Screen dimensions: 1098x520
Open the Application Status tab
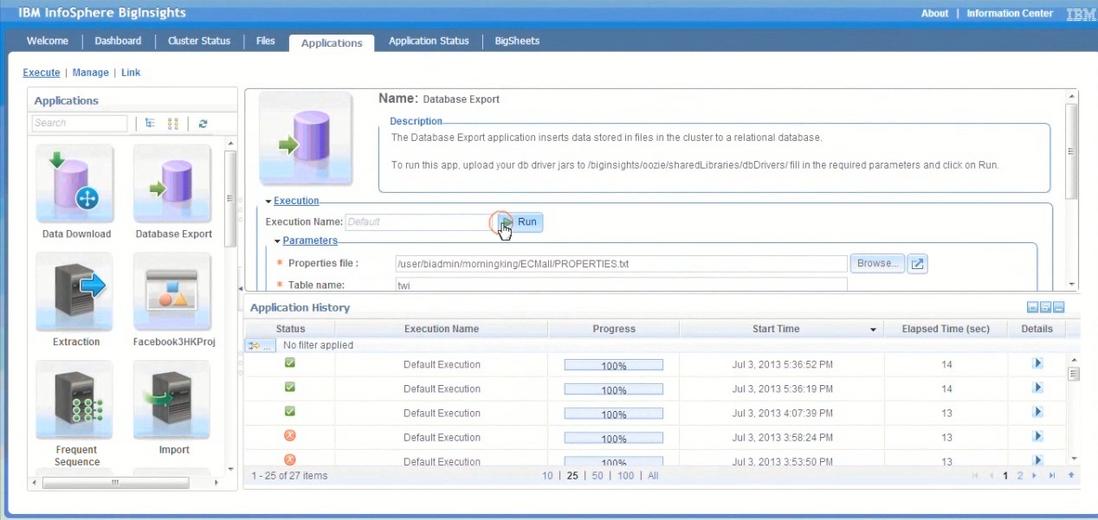429,41
